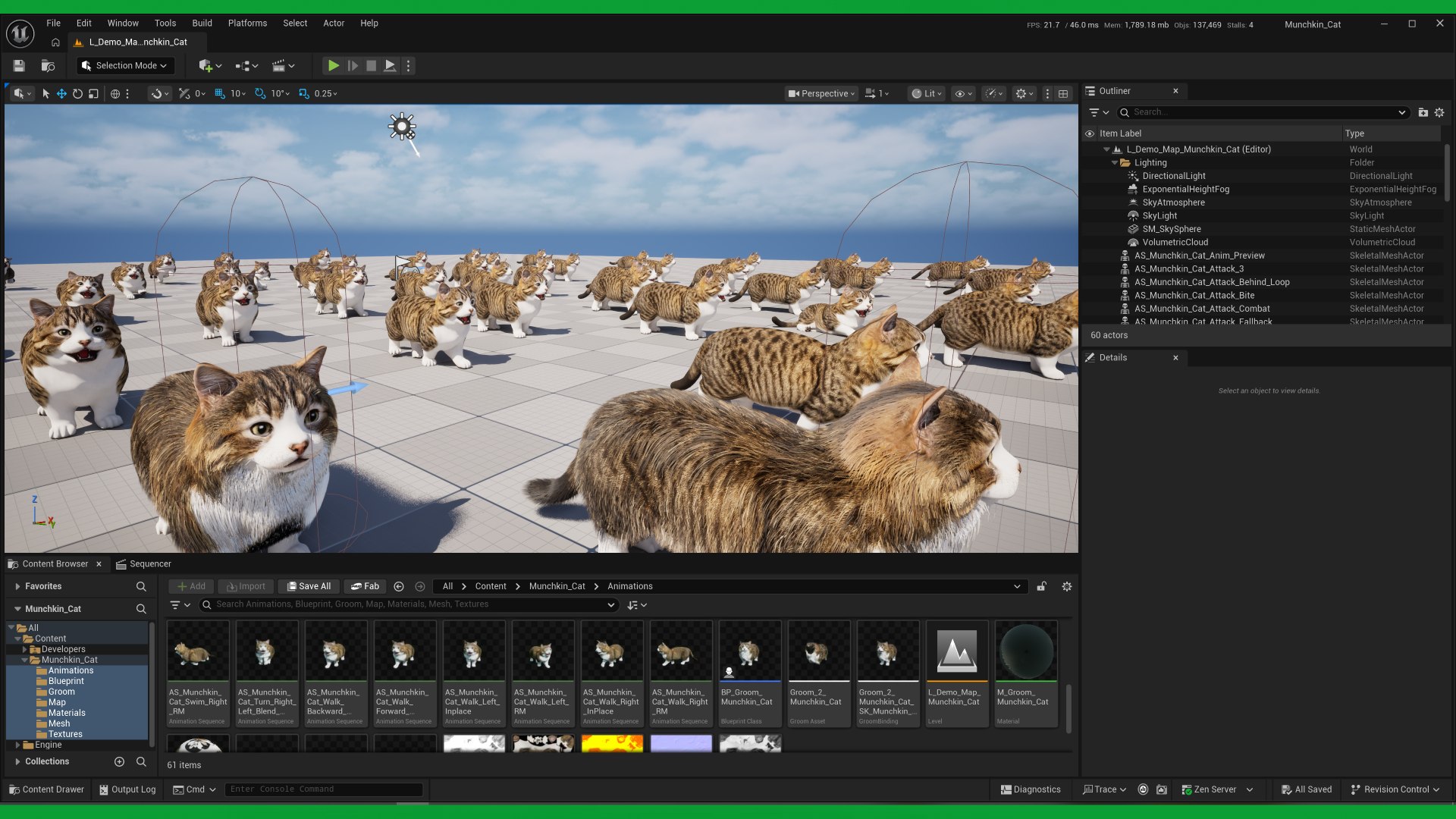Image resolution: width=1456 pixels, height=819 pixels.
Task: Click the Play button in the toolbar
Action: click(333, 66)
